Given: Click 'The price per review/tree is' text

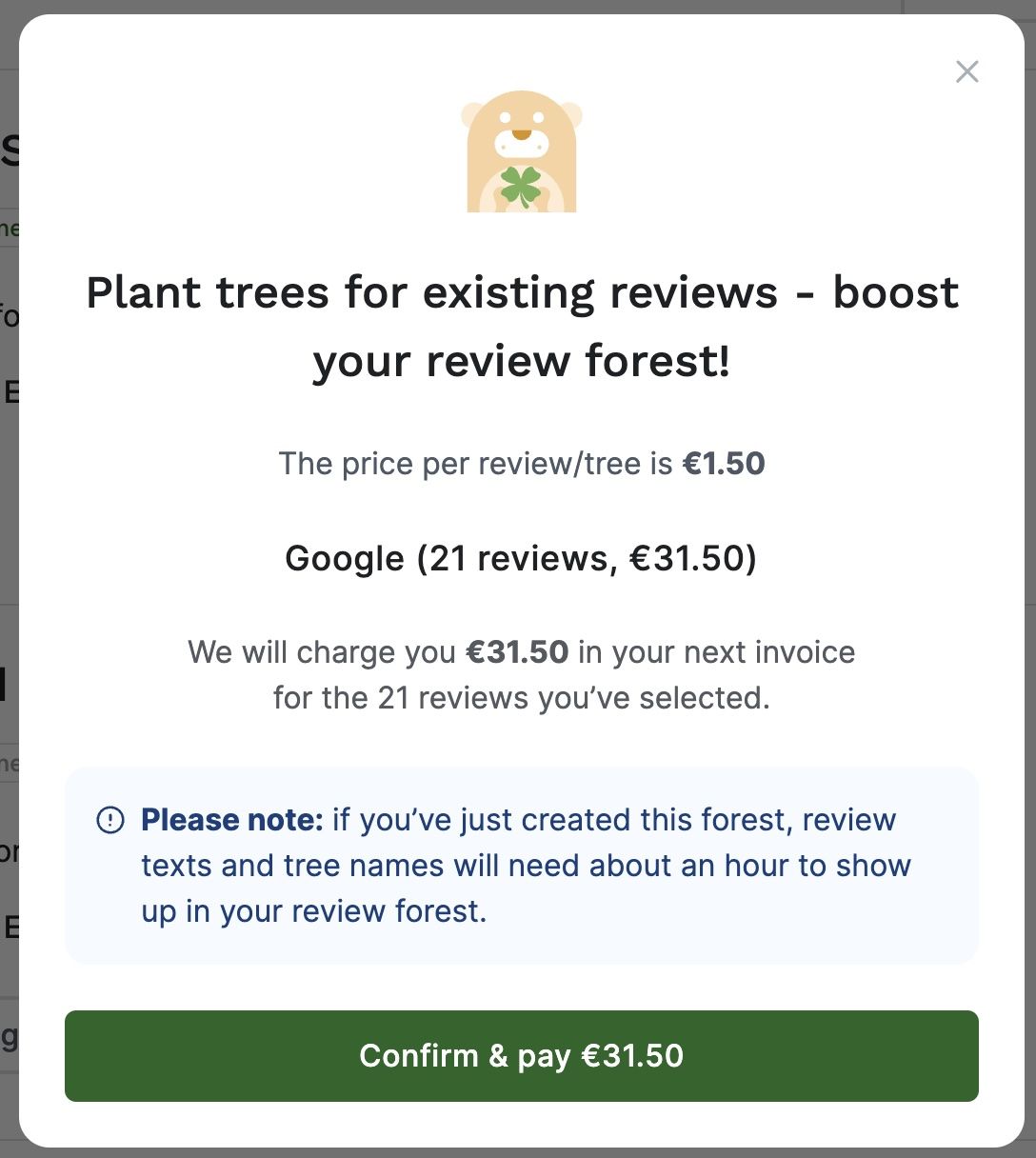Looking at the screenshot, I should click(475, 464).
